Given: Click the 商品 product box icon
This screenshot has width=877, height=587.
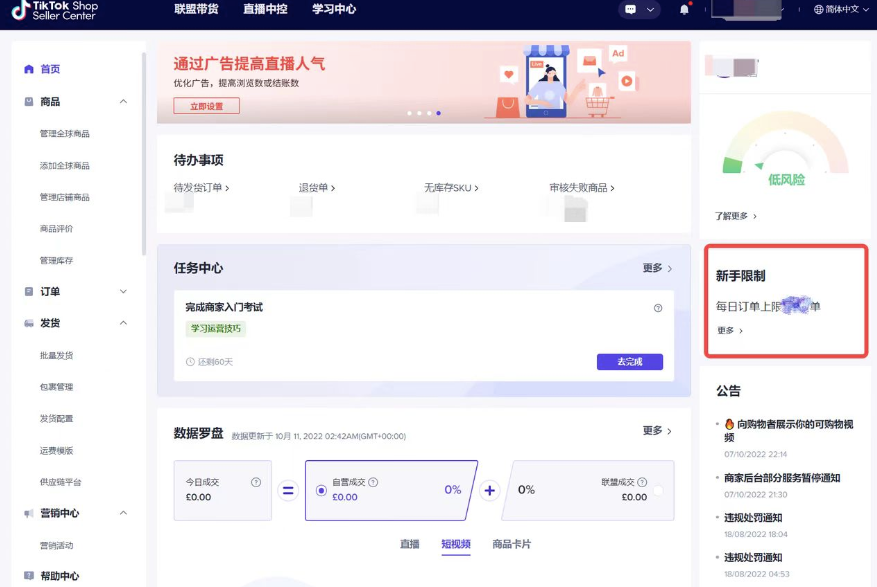Looking at the screenshot, I should click(x=29, y=101).
